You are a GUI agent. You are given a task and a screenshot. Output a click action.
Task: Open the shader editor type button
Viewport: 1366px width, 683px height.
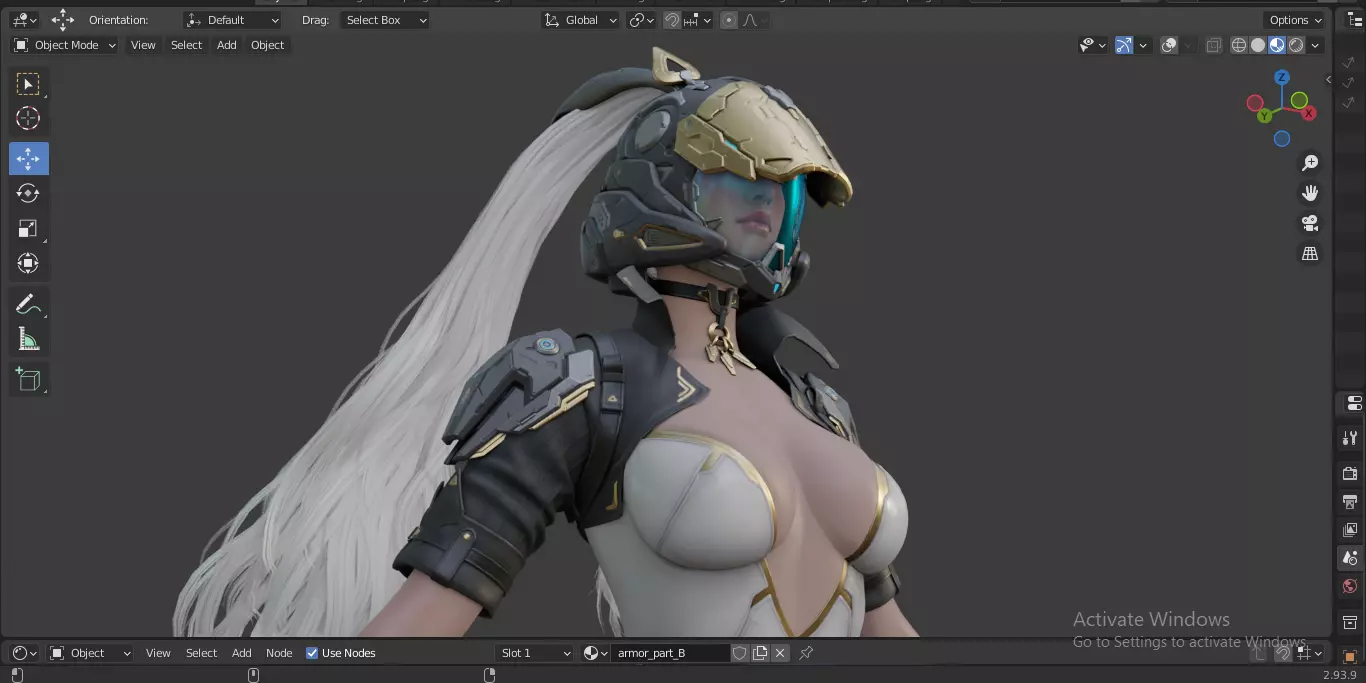(24, 653)
